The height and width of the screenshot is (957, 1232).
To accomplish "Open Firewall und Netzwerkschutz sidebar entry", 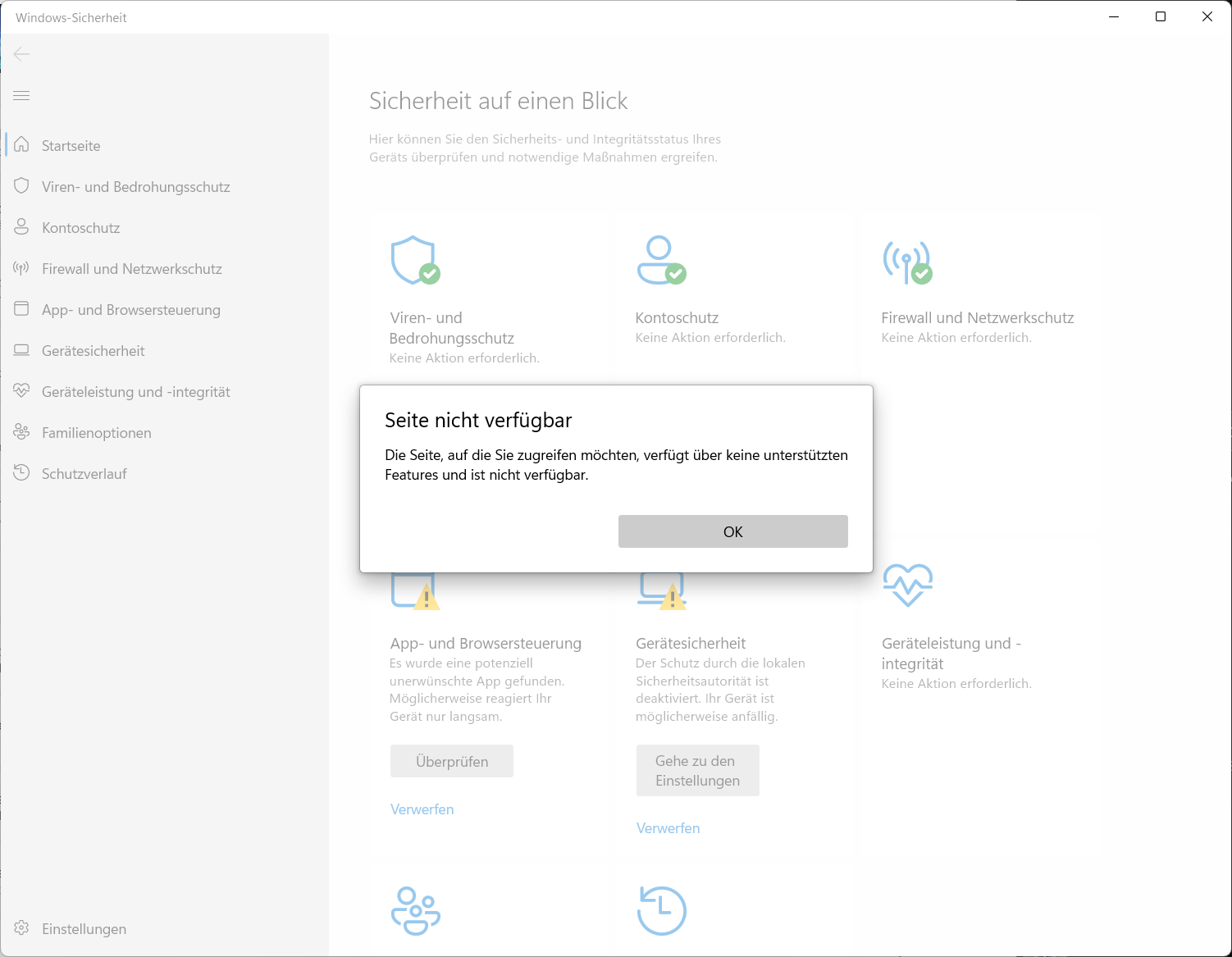I will pyautogui.click(x=164, y=268).
